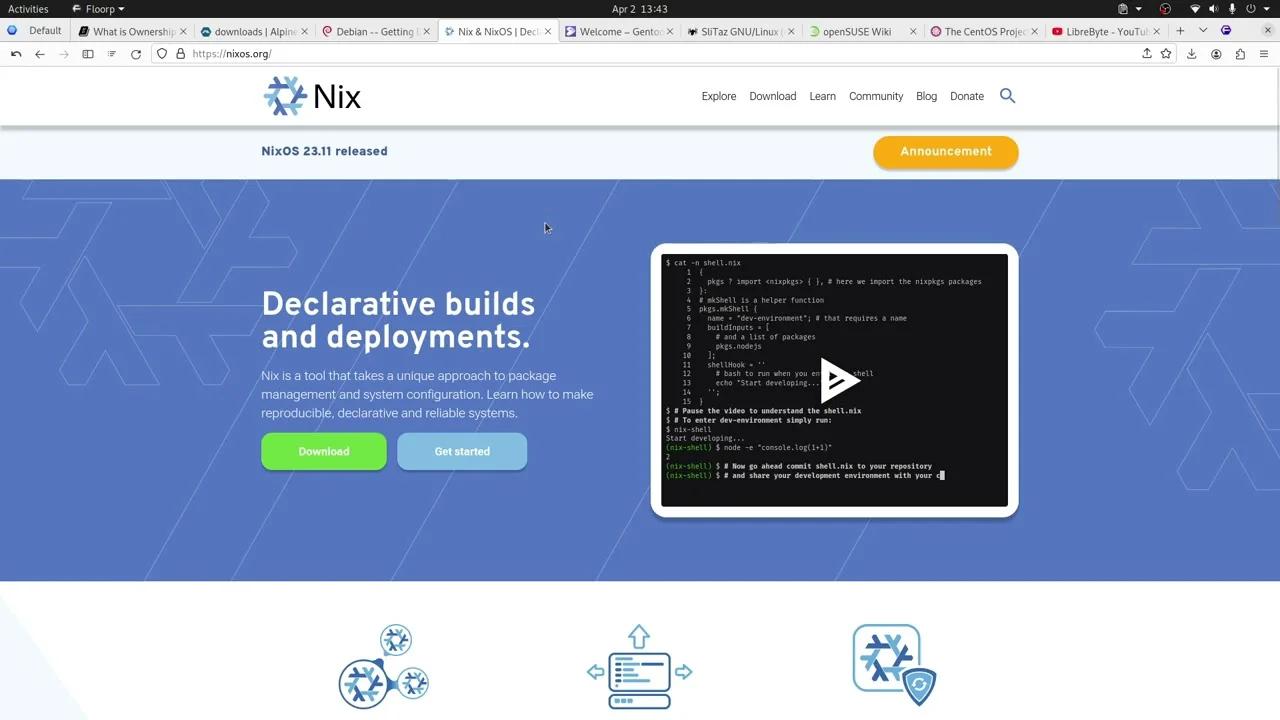This screenshot has height=720, width=1280.
Task: Click the window with arrows illustration
Action: (x=639, y=667)
